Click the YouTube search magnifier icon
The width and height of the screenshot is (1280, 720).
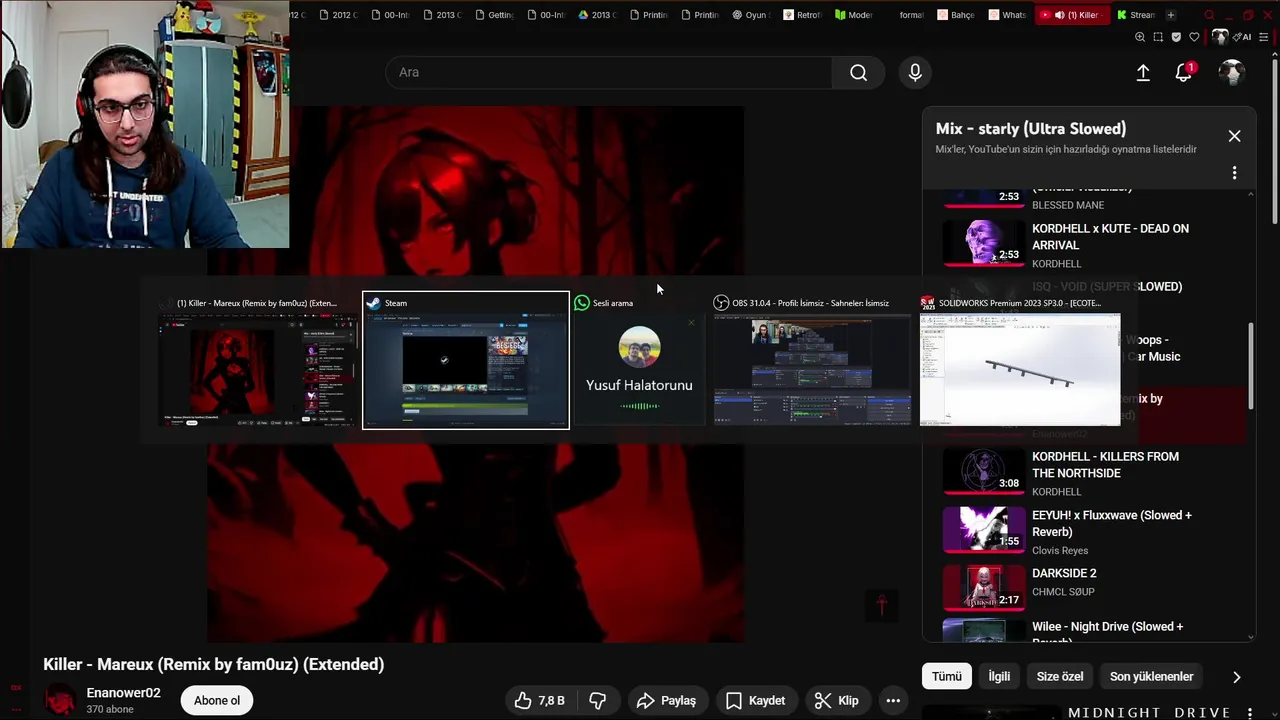[858, 72]
